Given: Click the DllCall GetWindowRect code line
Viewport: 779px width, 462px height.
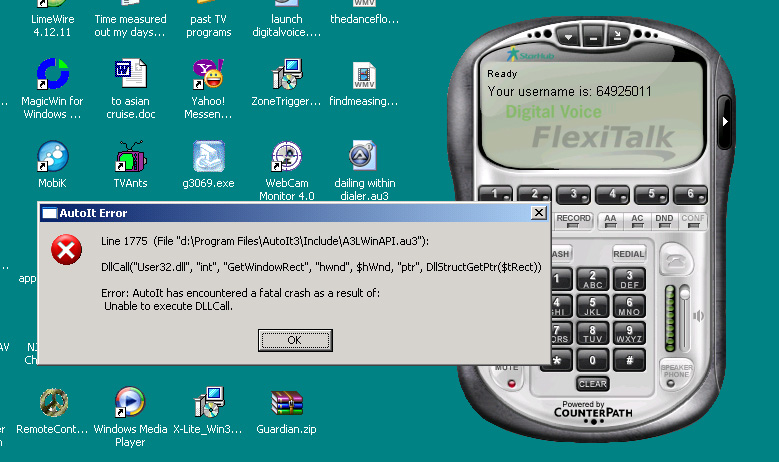Looking at the screenshot, I should (321, 267).
